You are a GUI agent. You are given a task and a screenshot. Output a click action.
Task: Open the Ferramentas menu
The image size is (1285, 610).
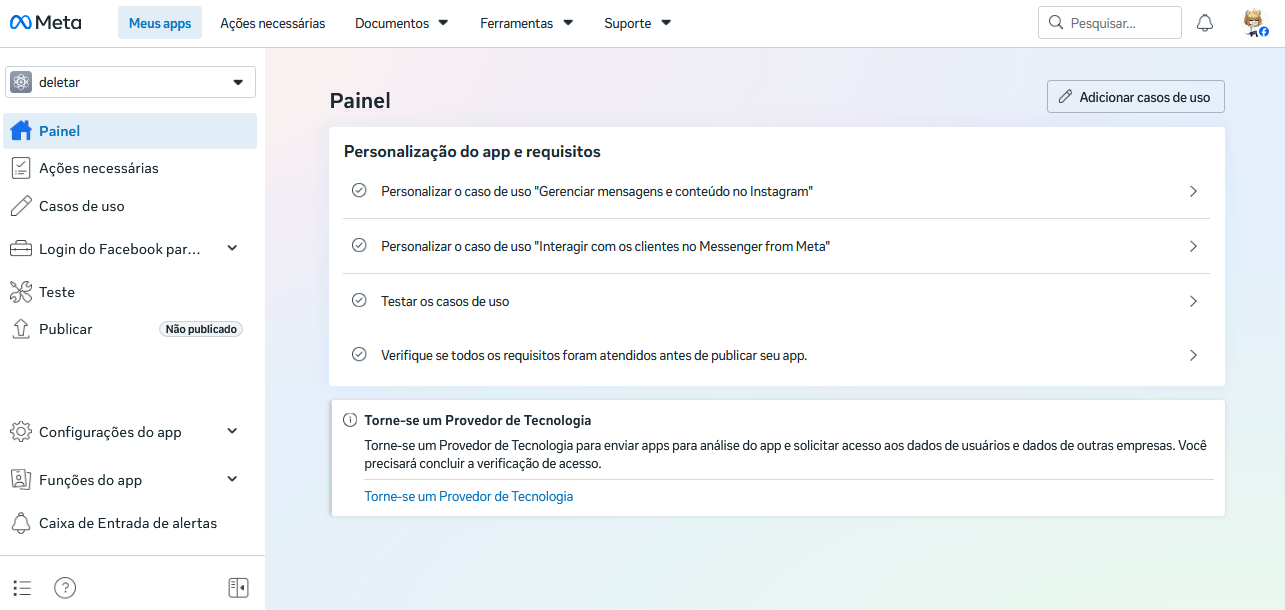526,23
